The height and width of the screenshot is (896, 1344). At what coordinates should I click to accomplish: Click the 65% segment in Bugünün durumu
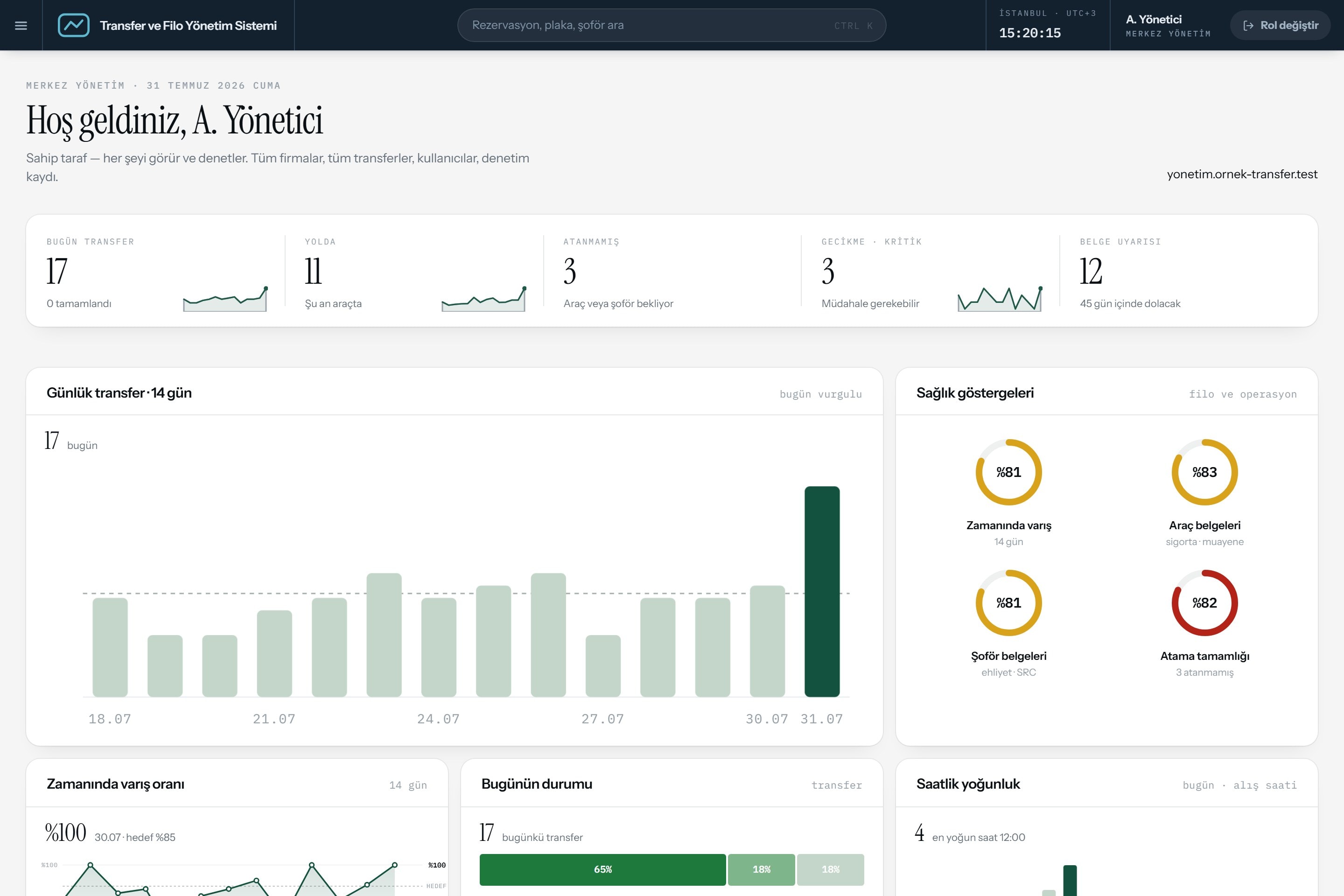pos(603,869)
